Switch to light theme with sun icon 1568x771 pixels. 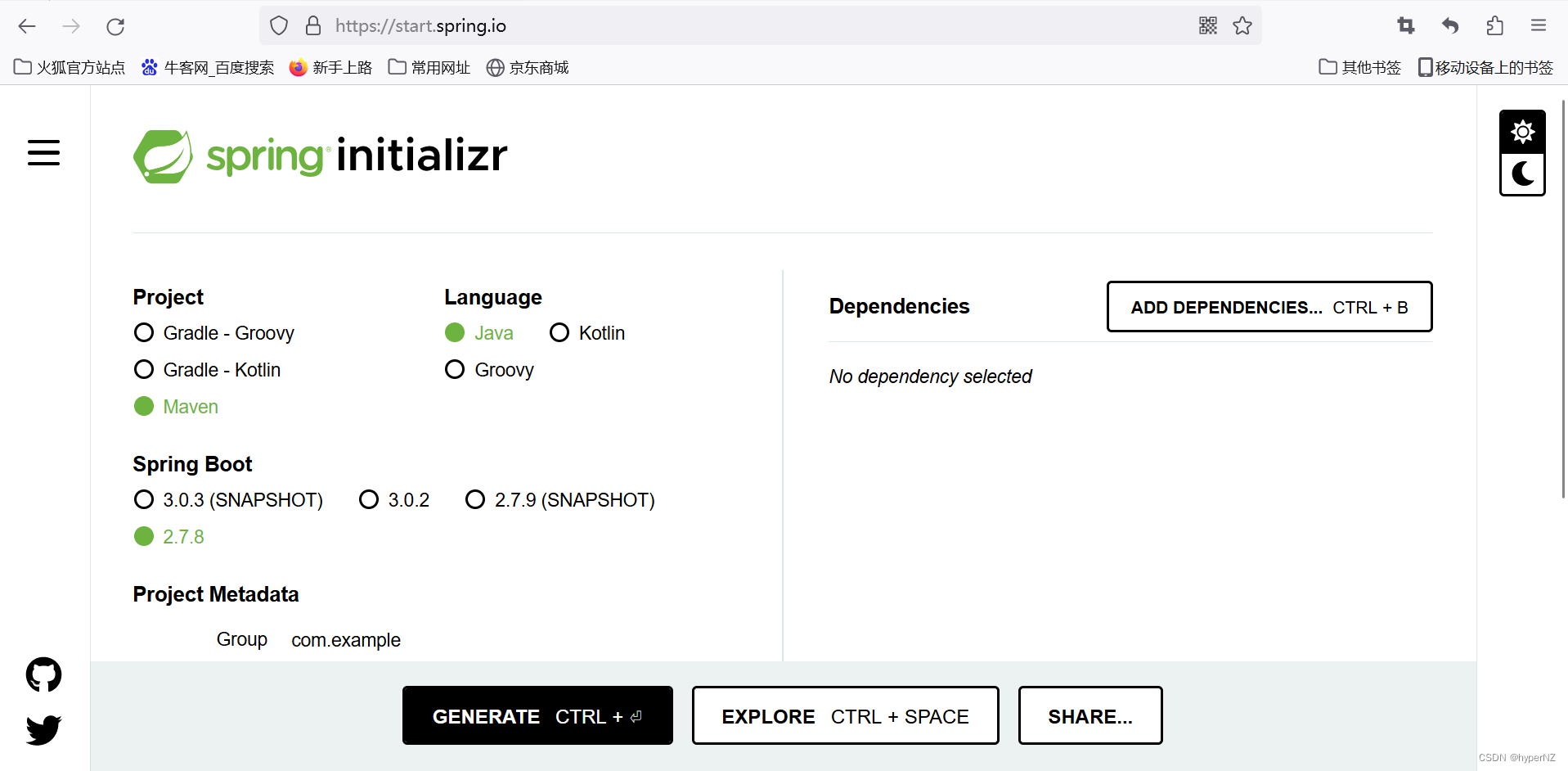[x=1522, y=132]
